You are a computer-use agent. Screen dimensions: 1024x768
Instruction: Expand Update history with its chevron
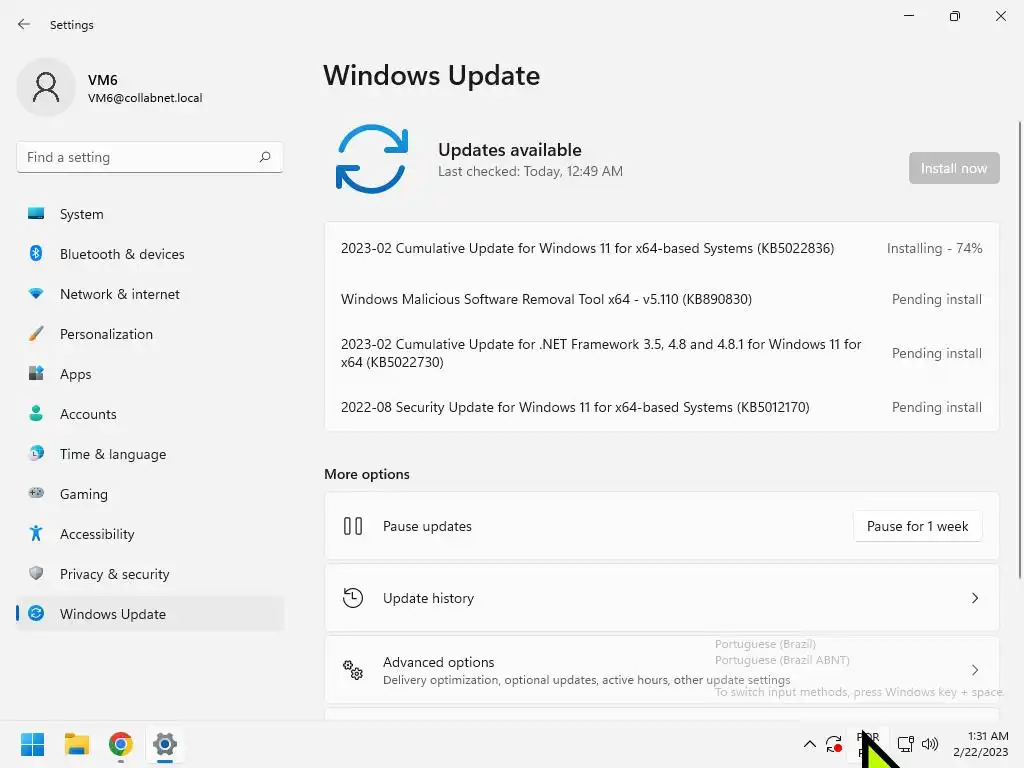(x=974, y=598)
